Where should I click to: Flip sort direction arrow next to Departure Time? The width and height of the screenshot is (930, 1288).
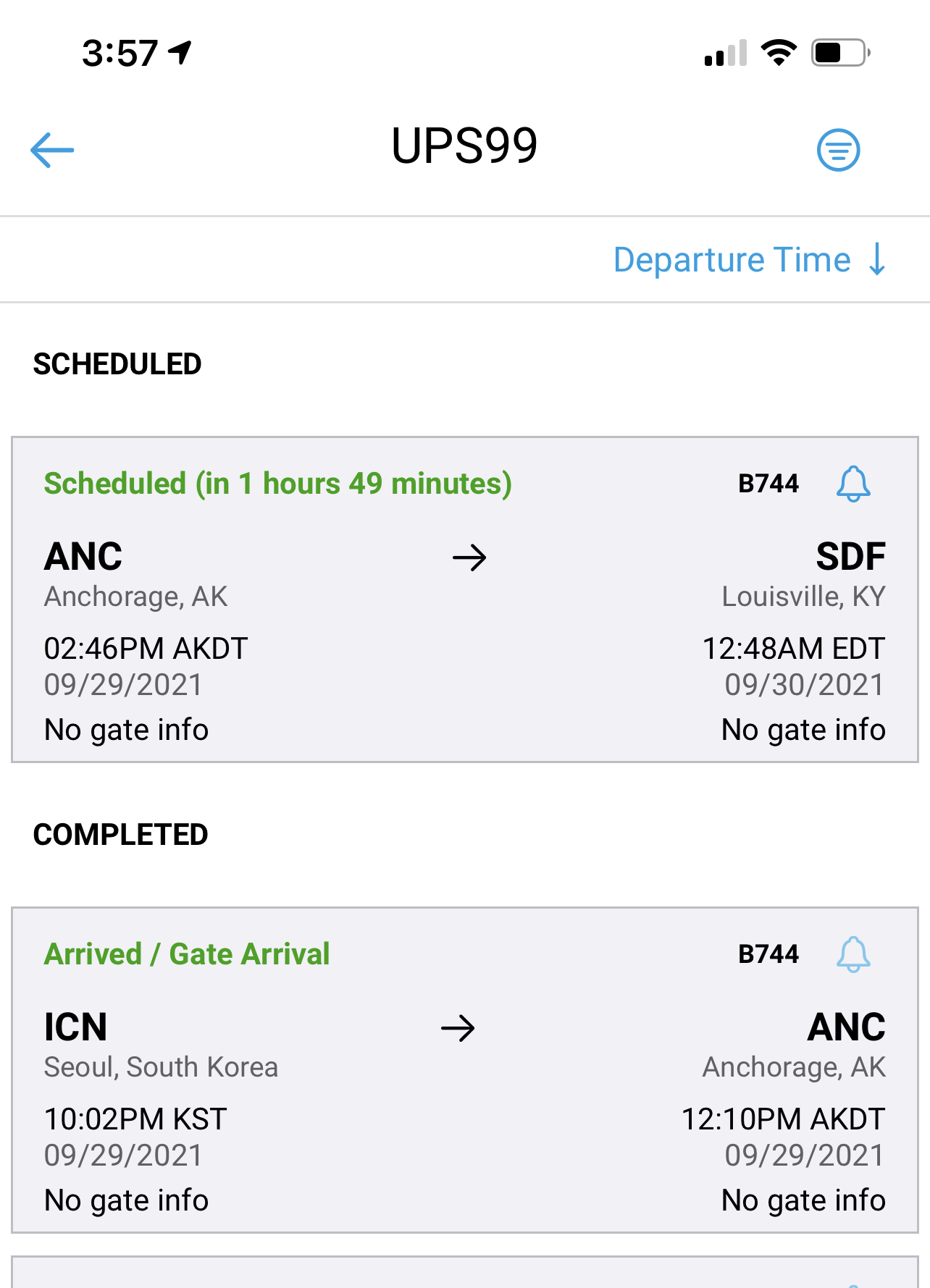pos(877,260)
